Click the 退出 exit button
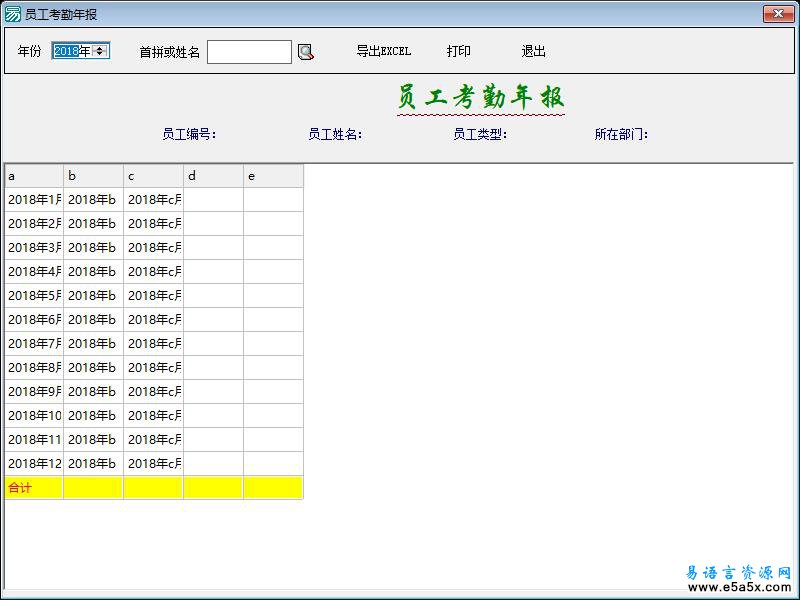 (534, 51)
